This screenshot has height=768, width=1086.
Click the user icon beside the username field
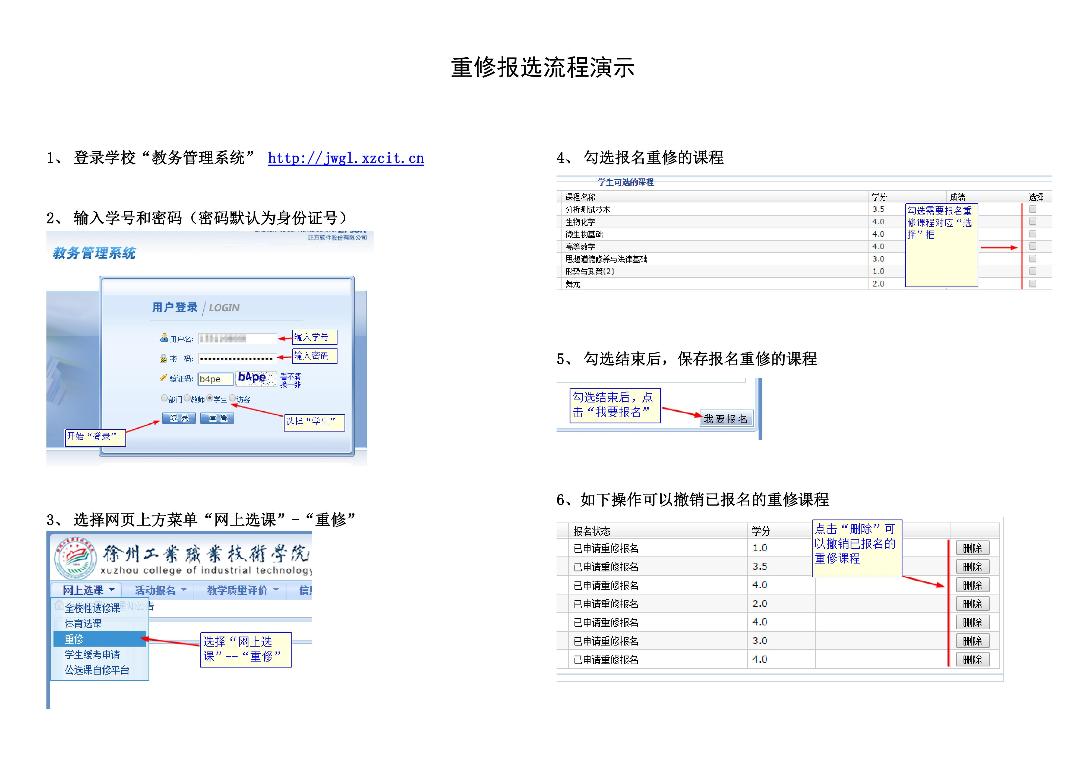pyautogui.click(x=164, y=339)
